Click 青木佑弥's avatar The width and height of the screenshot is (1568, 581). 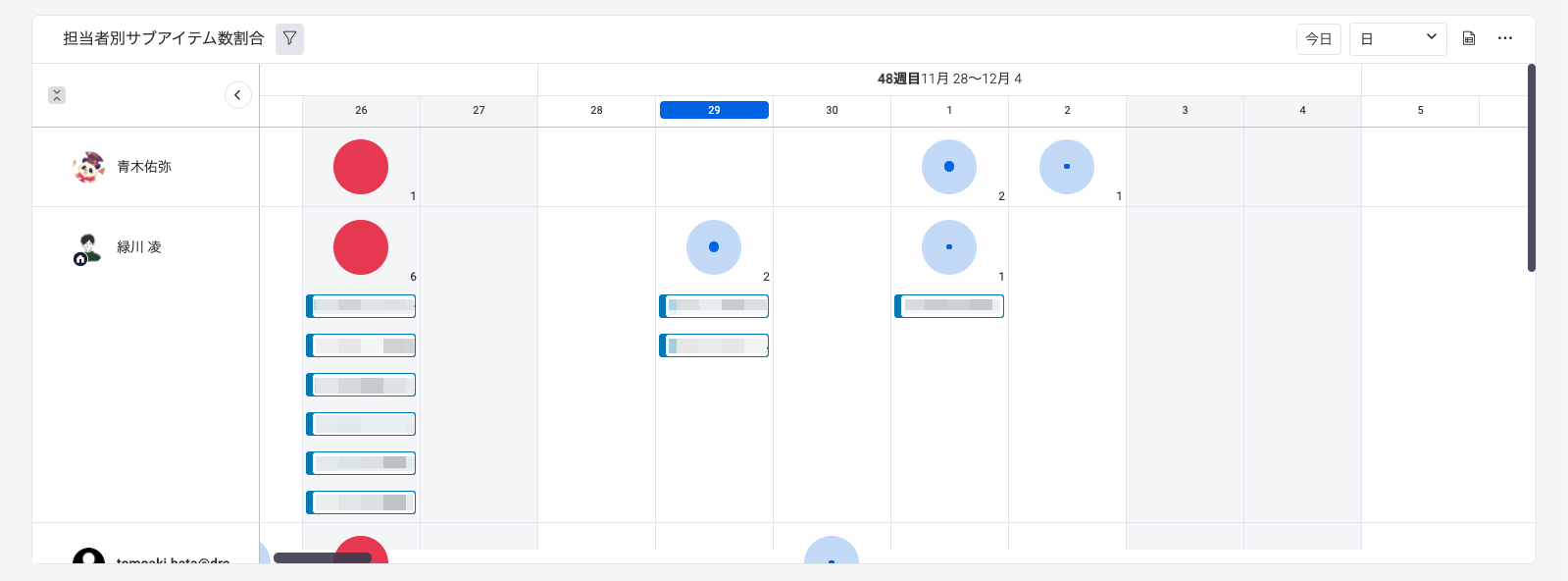pos(88,167)
